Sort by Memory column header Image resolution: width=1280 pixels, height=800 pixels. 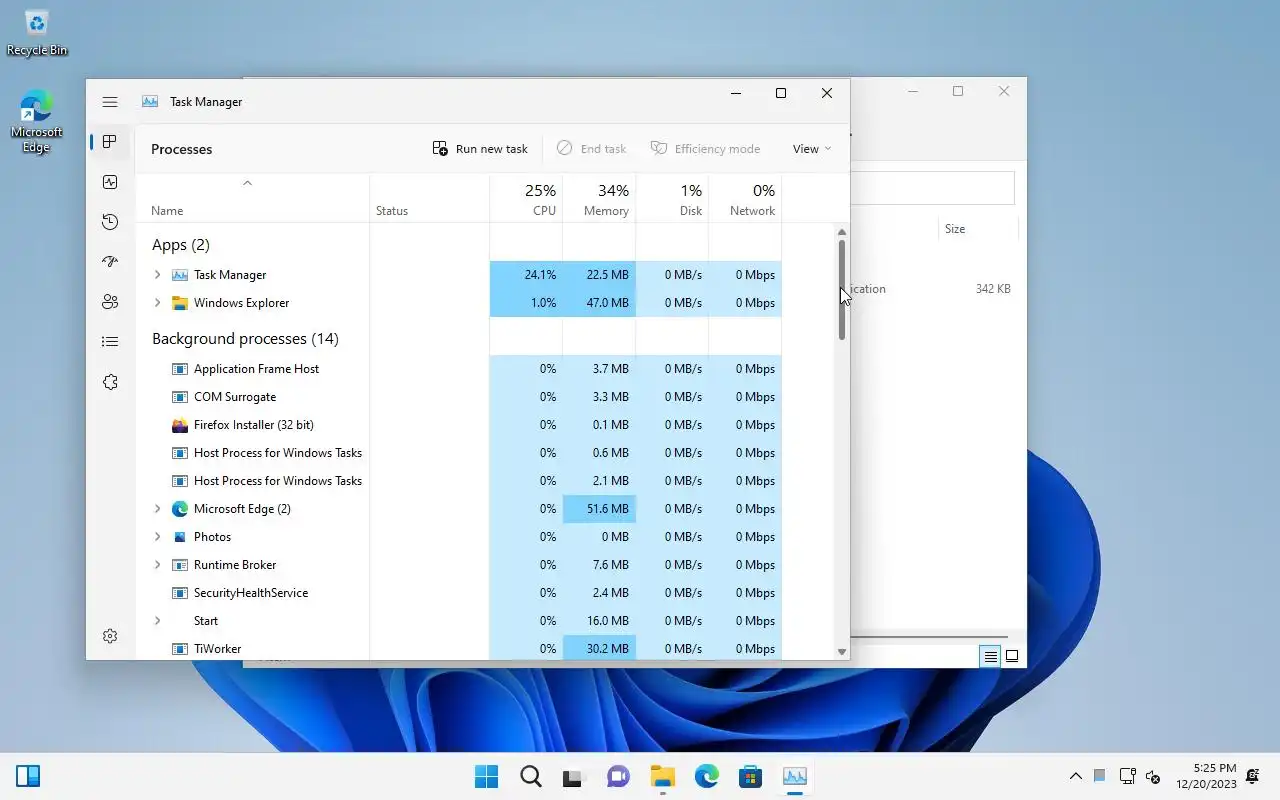coord(599,198)
